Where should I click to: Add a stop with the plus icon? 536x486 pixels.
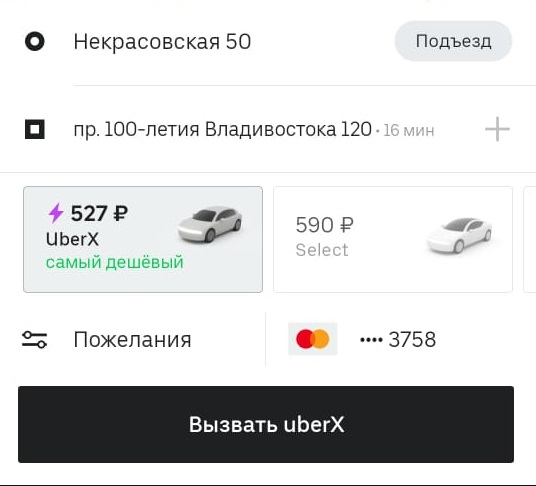497,129
